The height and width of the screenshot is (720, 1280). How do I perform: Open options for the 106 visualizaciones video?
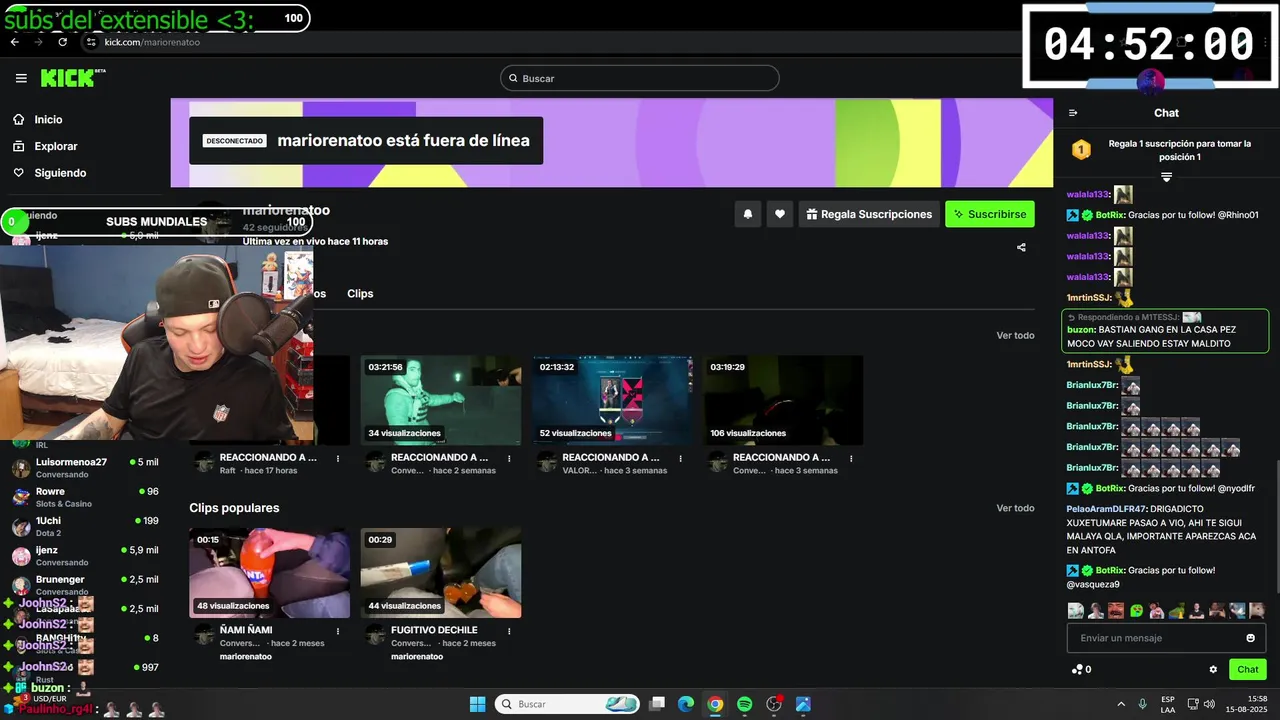[851, 458]
